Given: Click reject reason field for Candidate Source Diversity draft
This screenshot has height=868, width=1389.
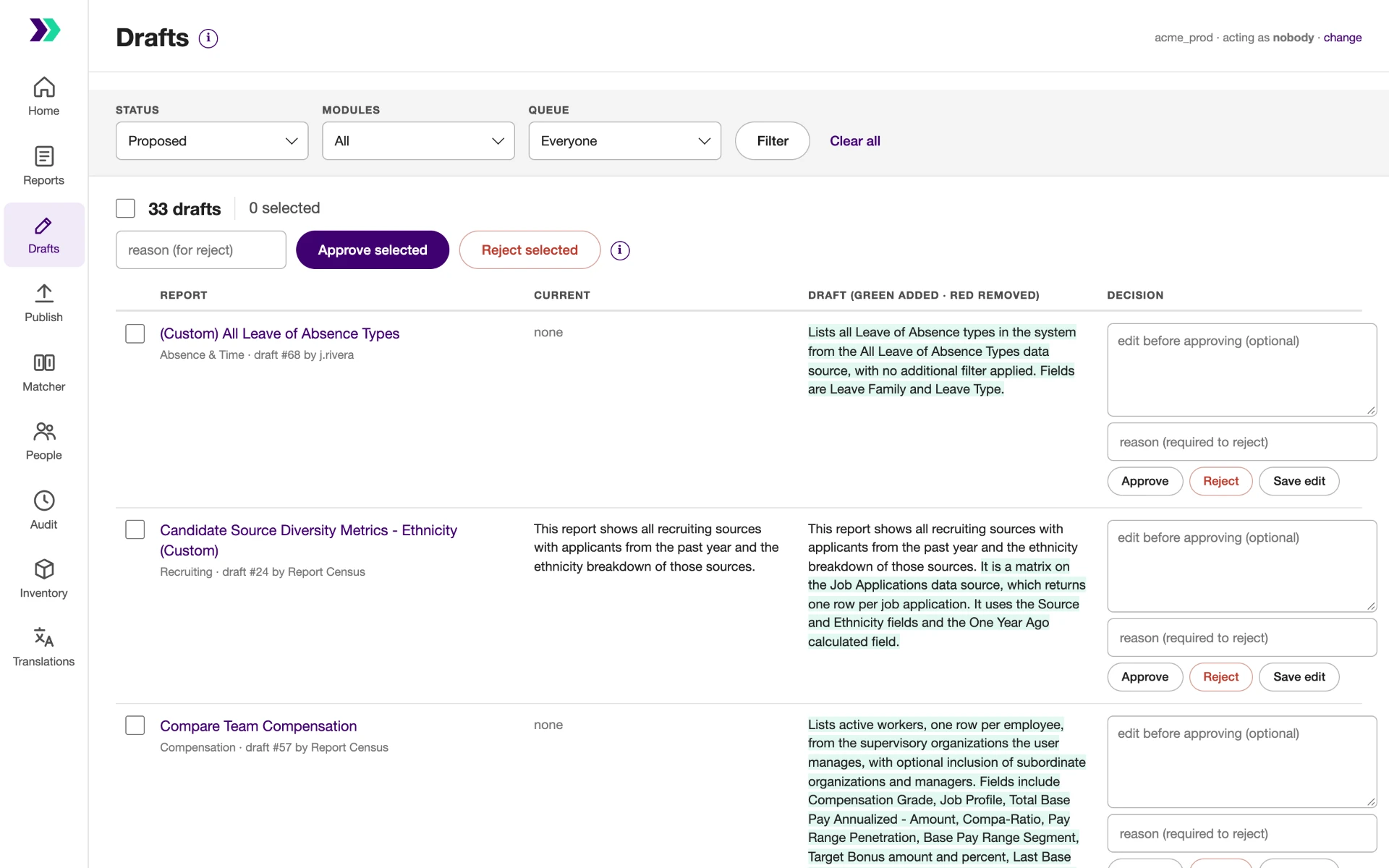Looking at the screenshot, I should [x=1242, y=638].
